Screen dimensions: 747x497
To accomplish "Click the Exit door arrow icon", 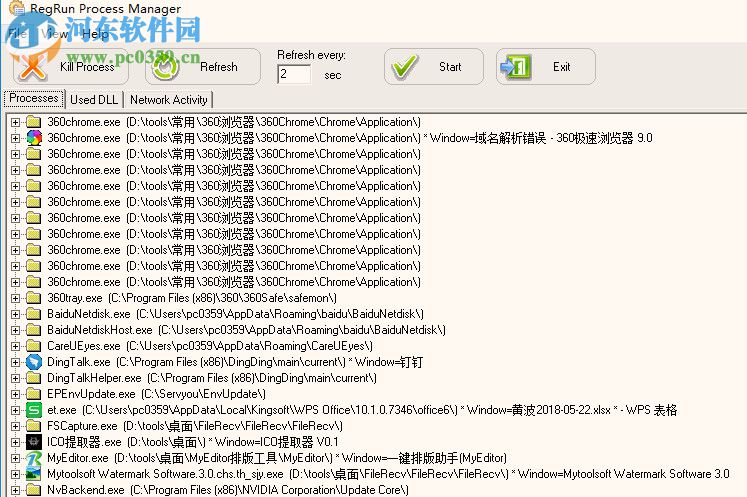I will (516, 67).
